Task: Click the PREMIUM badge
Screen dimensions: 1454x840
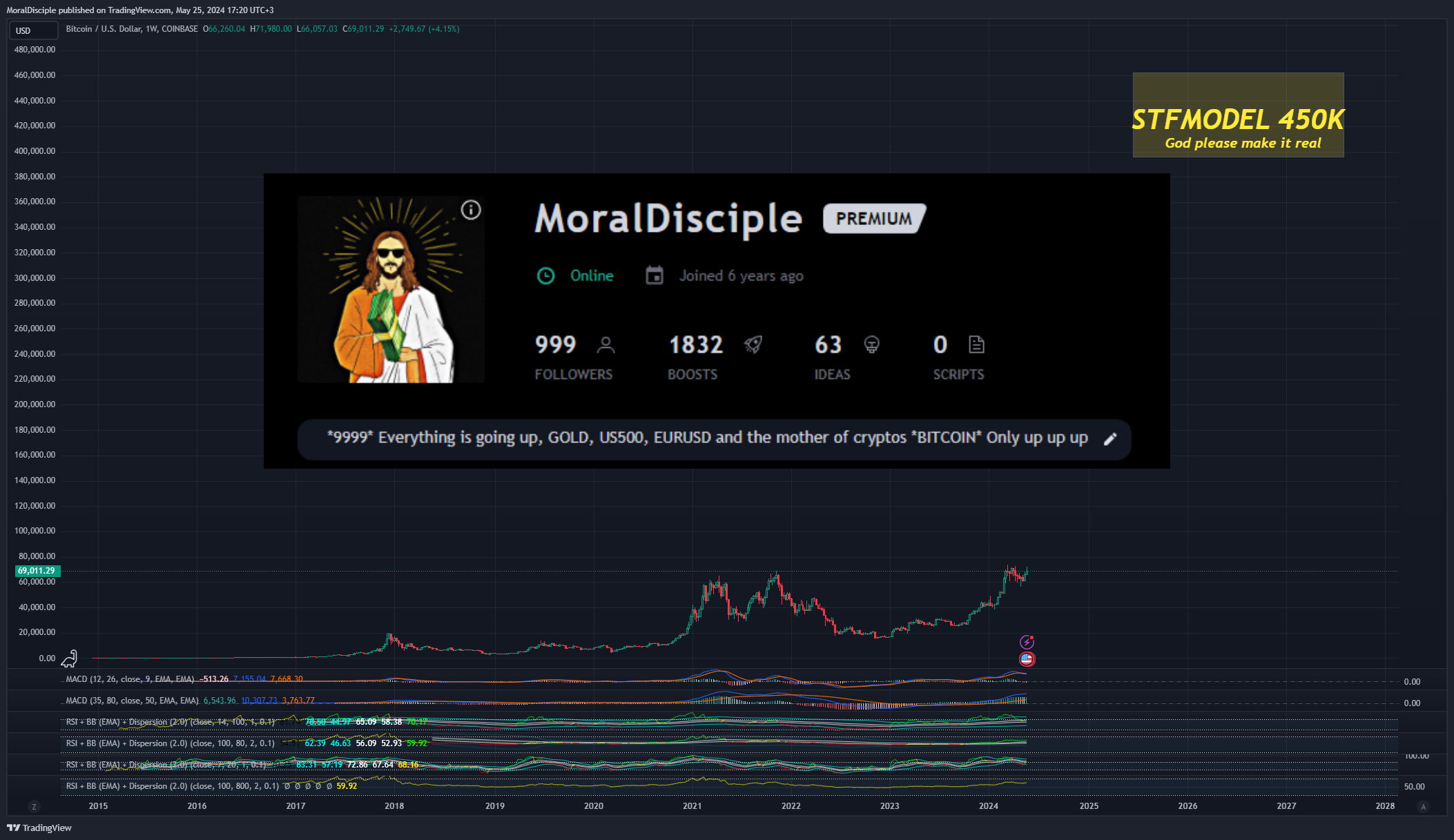Action: click(874, 219)
